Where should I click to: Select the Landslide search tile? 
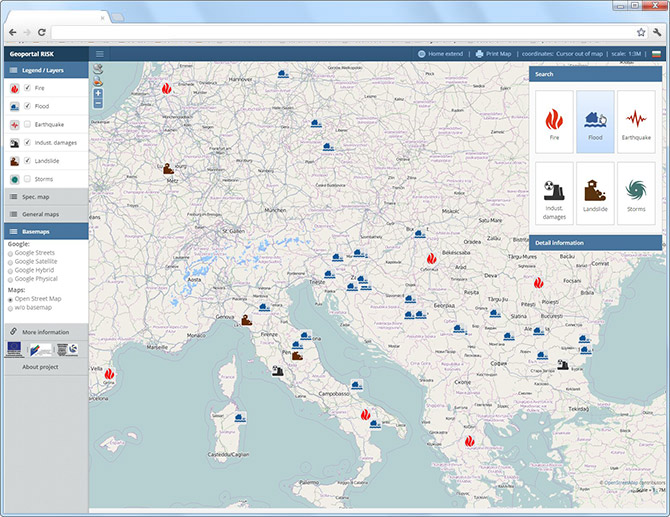(x=595, y=193)
